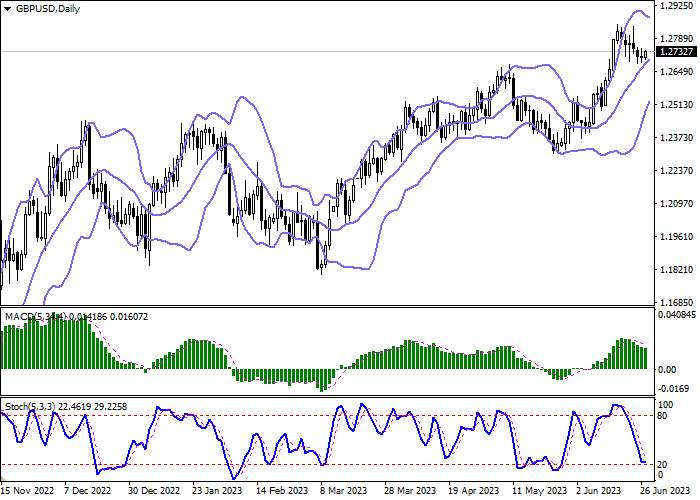Click the 11 May 2023 date label
Image resolution: width=700 pixels, height=500 pixels.
539,491
